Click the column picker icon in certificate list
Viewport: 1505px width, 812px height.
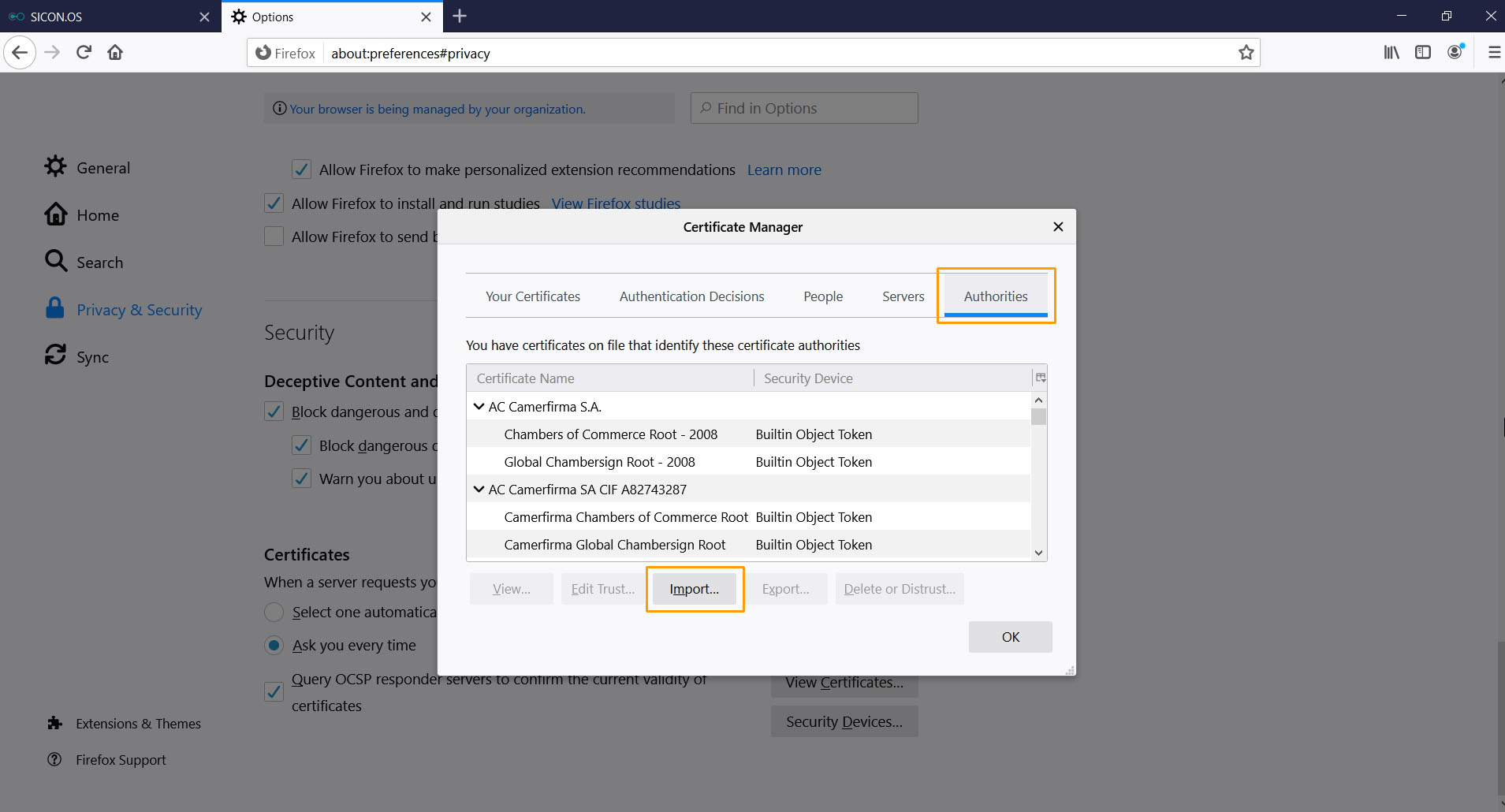point(1041,378)
